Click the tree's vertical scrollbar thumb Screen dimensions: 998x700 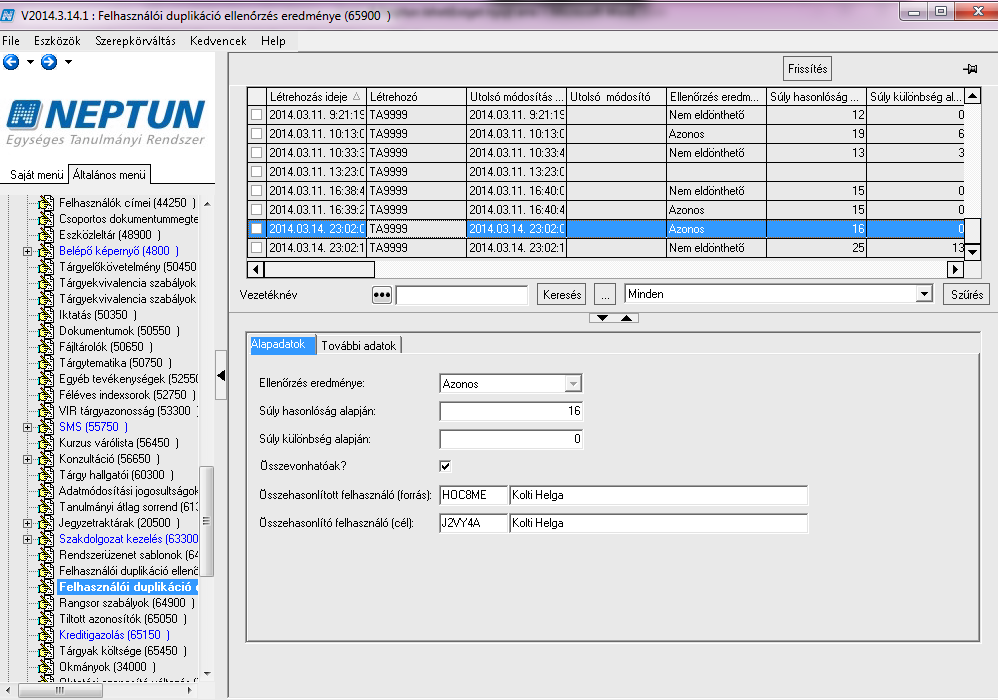click(x=206, y=521)
